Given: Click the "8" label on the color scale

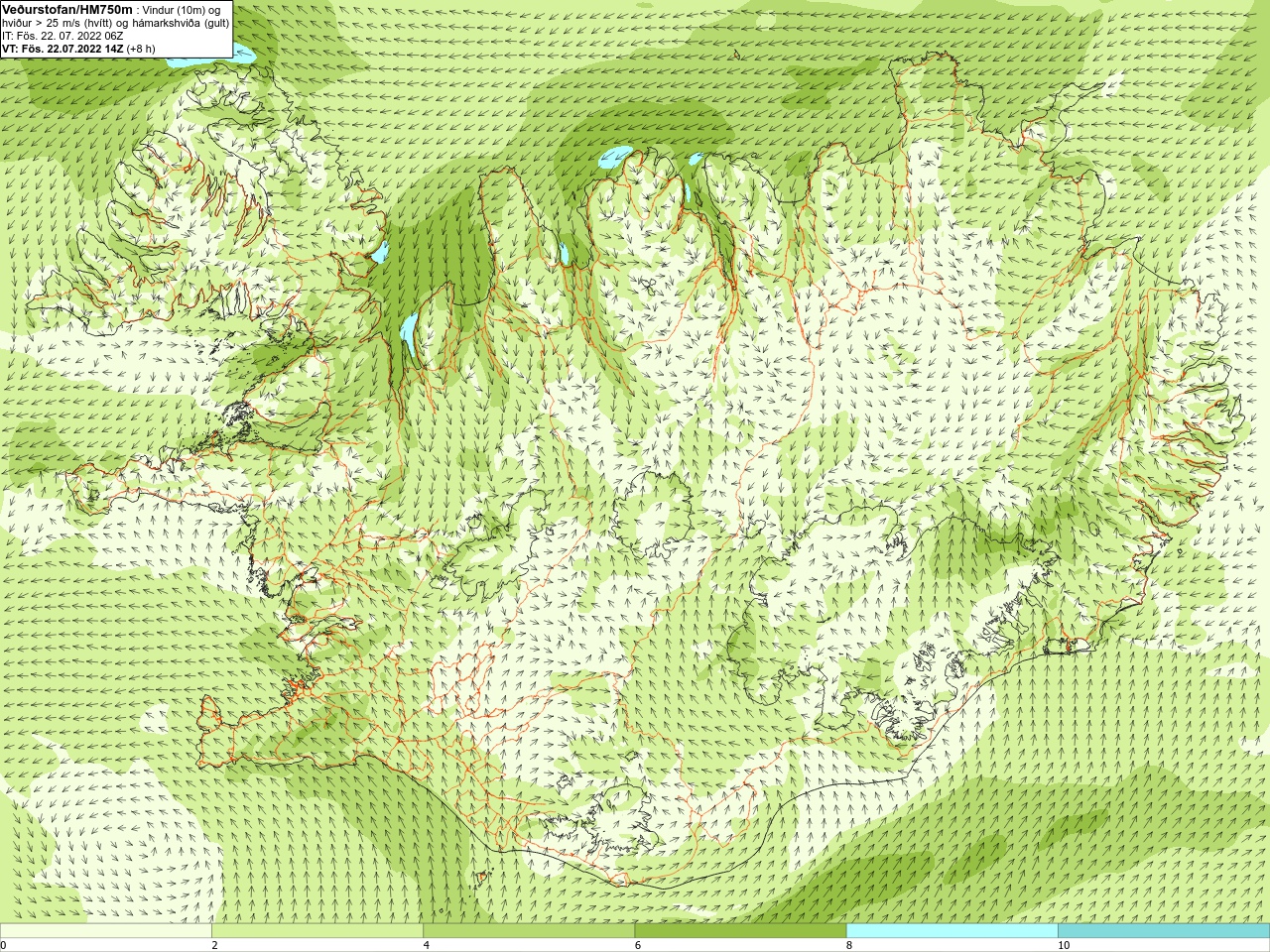Looking at the screenshot, I should point(849,945).
